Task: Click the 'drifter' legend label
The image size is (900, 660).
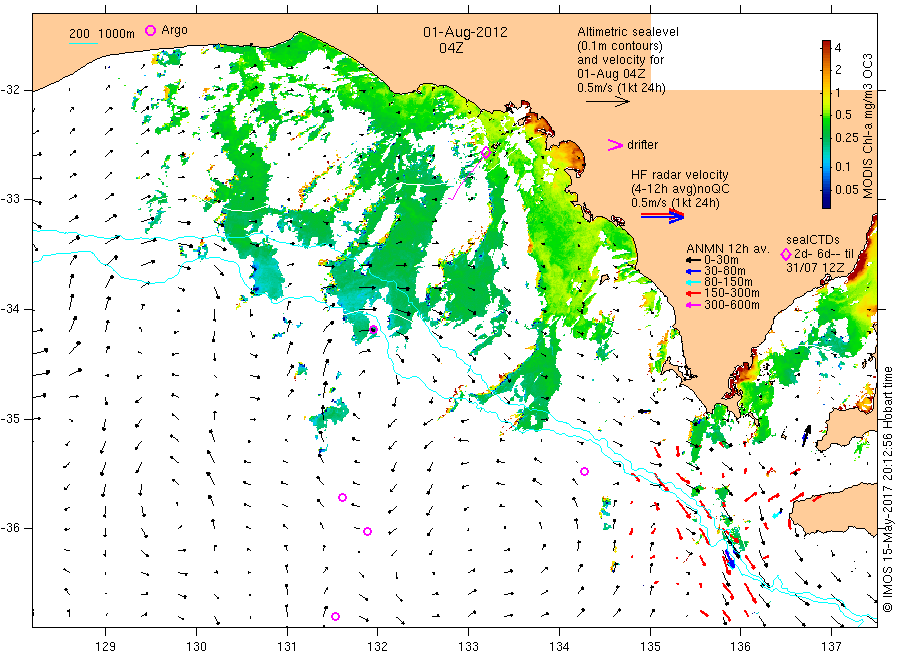Action: pyautogui.click(x=642, y=145)
